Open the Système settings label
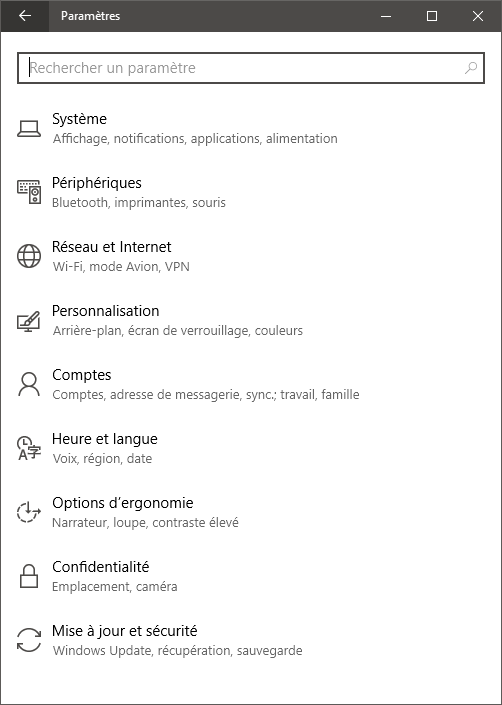The height and width of the screenshot is (705, 502). [x=80, y=119]
